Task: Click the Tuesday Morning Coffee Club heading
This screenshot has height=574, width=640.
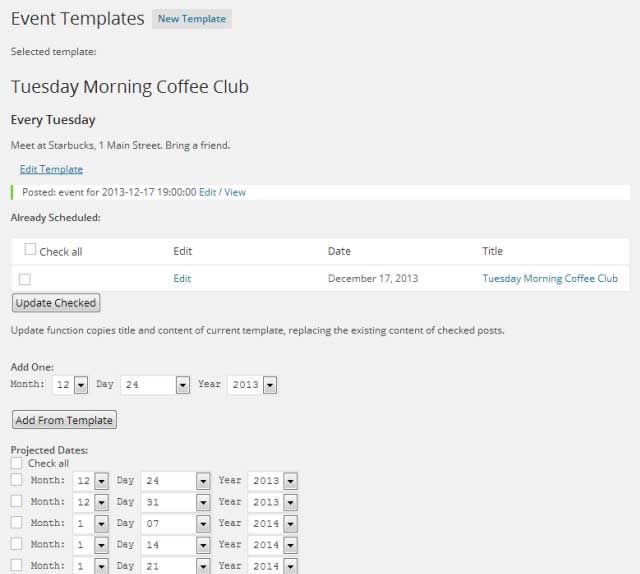Action: [x=130, y=87]
